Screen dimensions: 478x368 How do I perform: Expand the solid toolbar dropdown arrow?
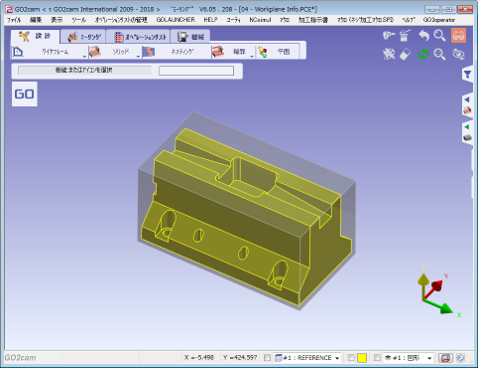coord(138,56)
